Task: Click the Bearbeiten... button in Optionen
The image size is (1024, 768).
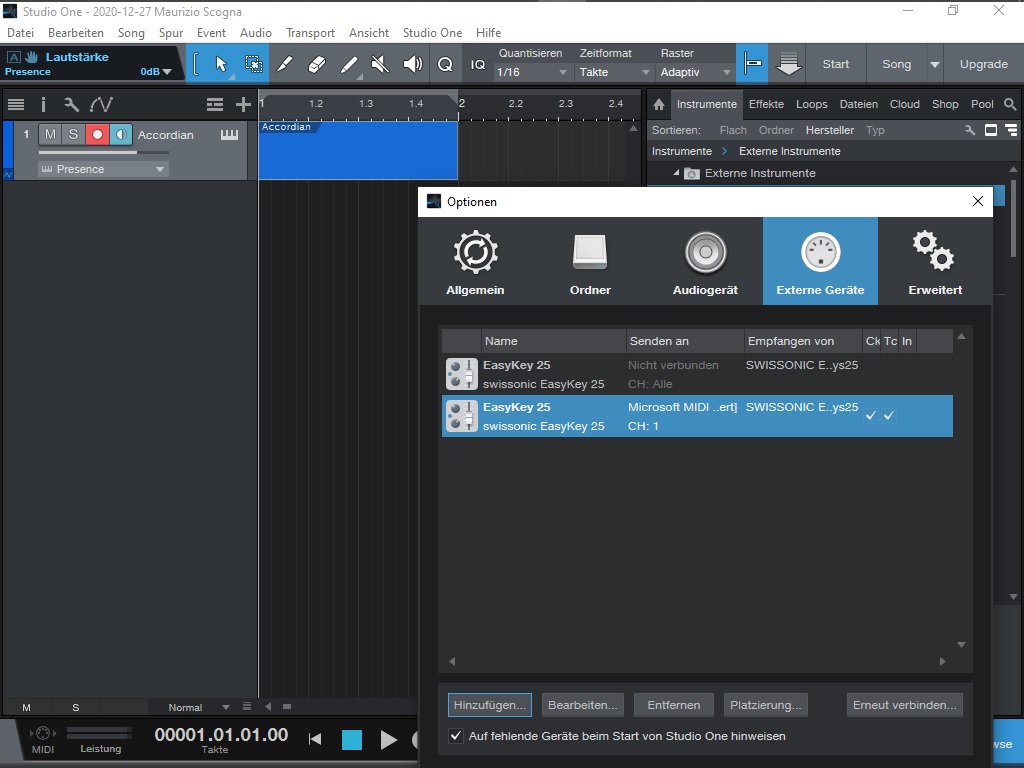Action: click(583, 705)
